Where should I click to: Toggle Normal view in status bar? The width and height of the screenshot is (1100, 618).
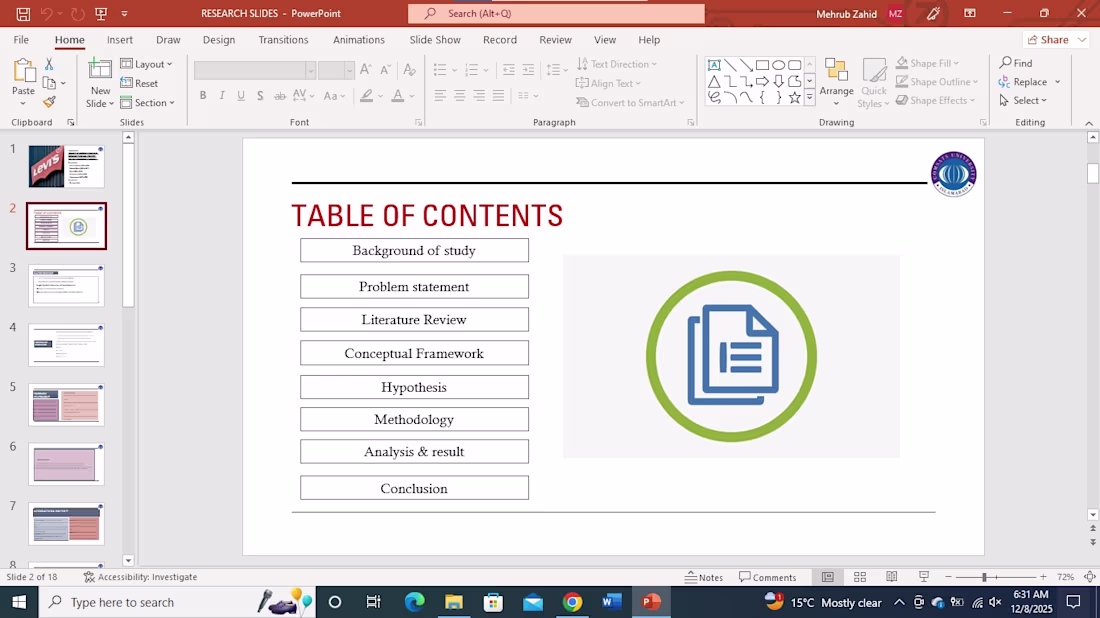[828, 577]
